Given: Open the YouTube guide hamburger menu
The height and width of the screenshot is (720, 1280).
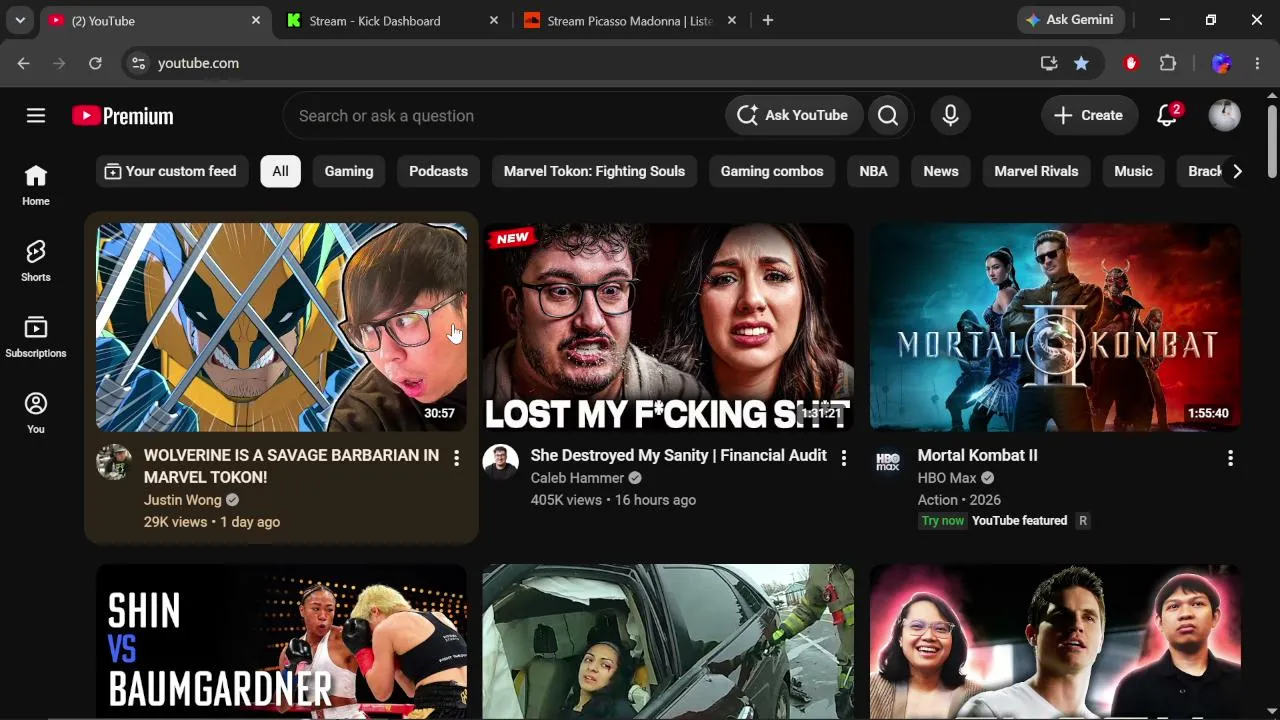Looking at the screenshot, I should click(36, 116).
